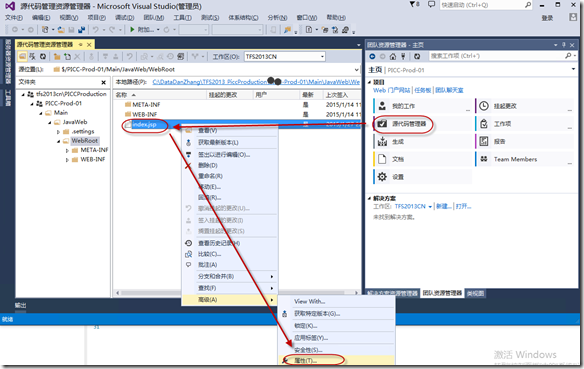Open the 团队(M) menu
584x369 pixels.
click(153, 18)
